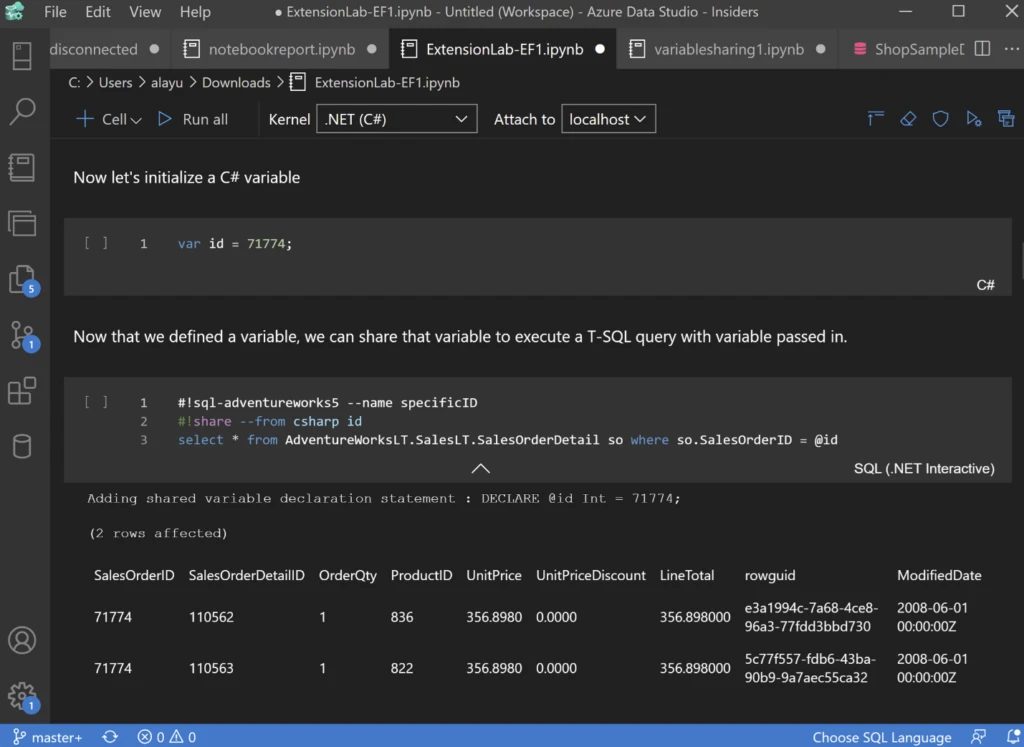Collapse the query results with the chevron
Screen dimensions: 1024x747
point(480,467)
